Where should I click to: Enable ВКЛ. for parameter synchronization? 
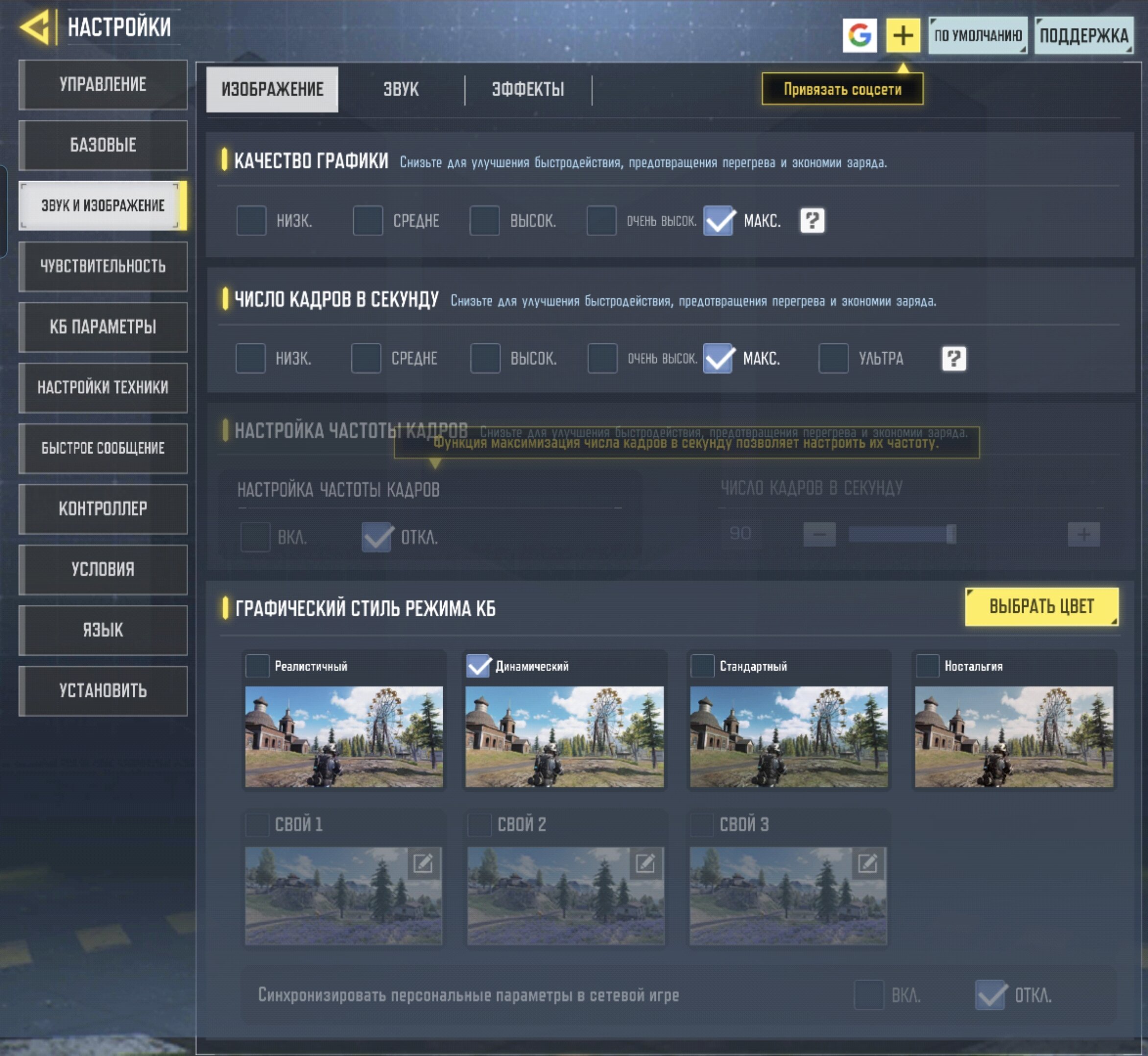click(868, 995)
